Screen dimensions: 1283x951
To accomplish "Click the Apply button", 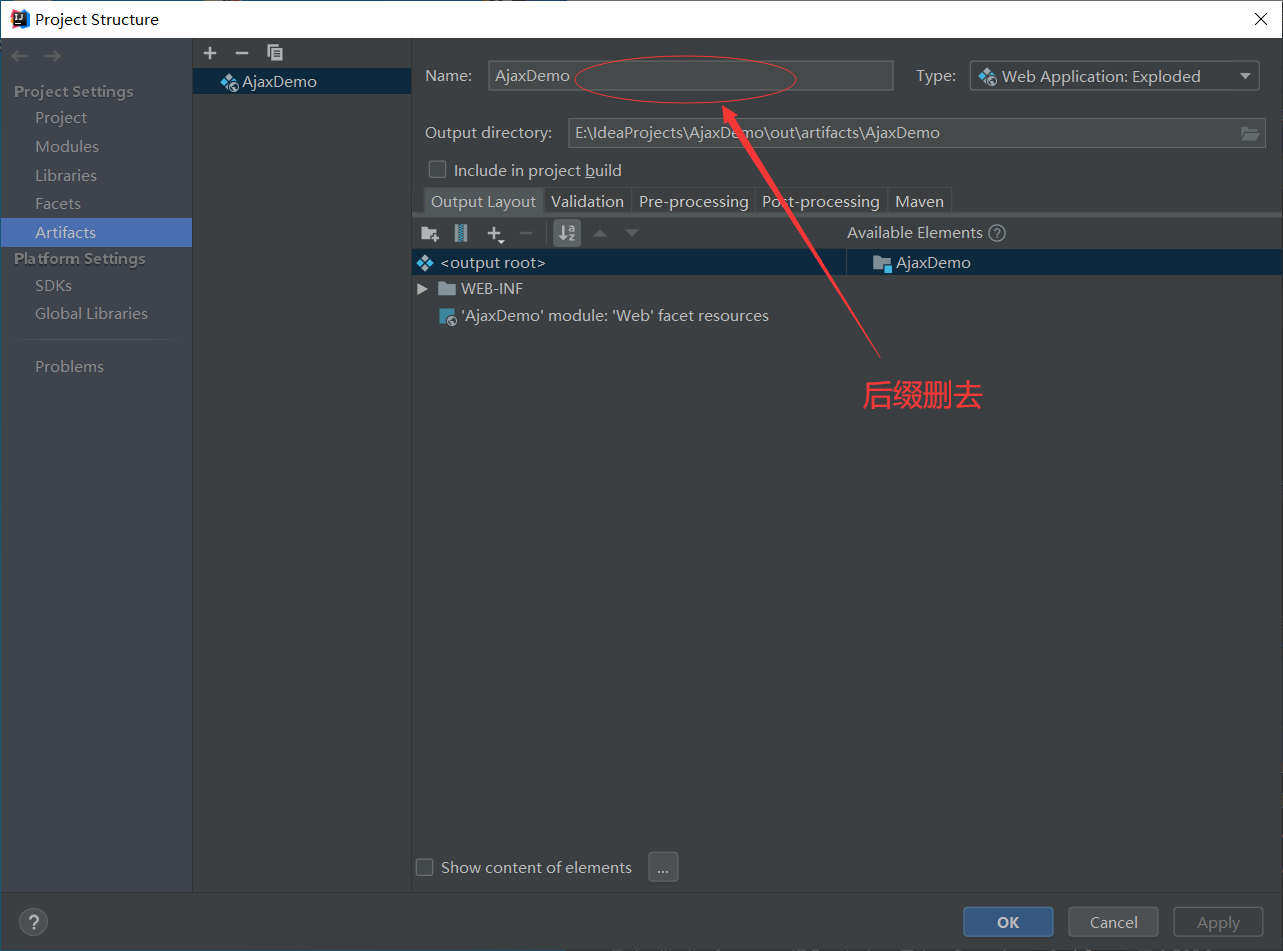I will click(1218, 922).
